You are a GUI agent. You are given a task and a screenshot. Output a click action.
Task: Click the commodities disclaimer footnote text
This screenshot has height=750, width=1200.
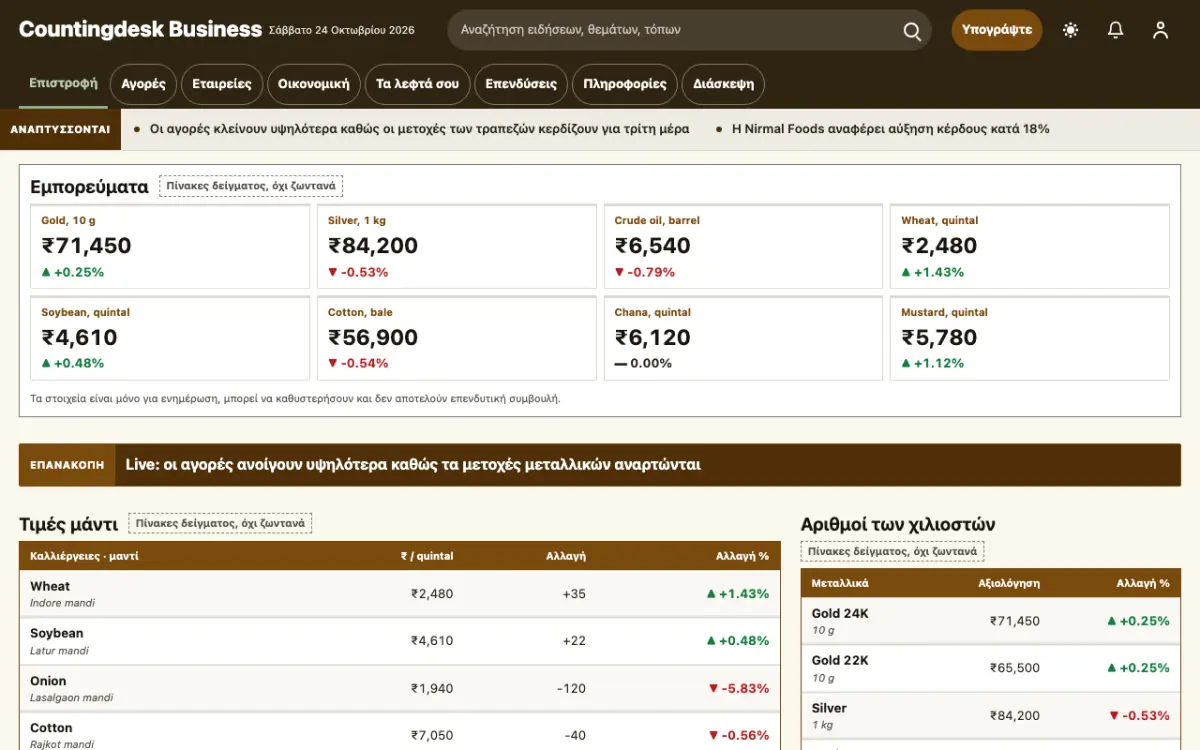click(x=296, y=398)
